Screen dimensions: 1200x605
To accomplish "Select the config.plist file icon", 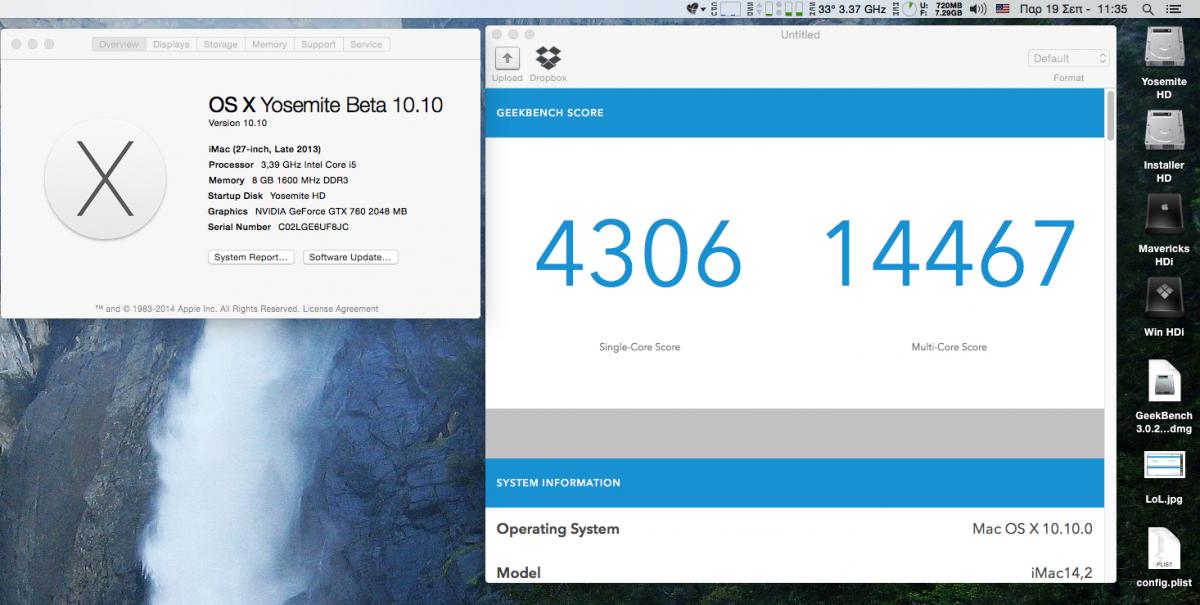I will pos(1164,550).
